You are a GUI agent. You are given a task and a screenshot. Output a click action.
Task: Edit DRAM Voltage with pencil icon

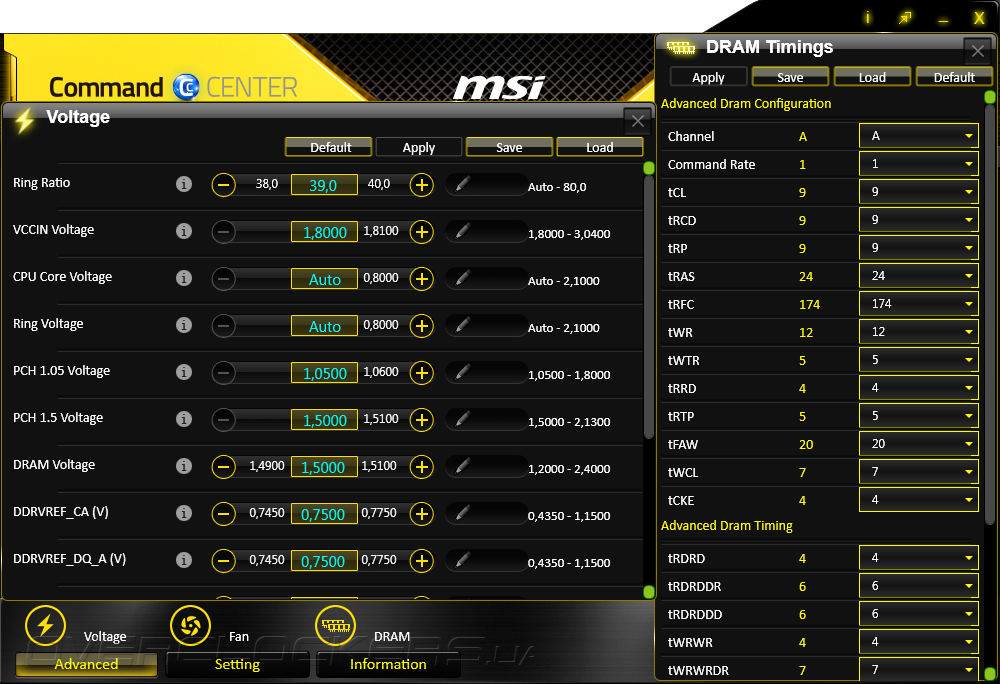463,466
